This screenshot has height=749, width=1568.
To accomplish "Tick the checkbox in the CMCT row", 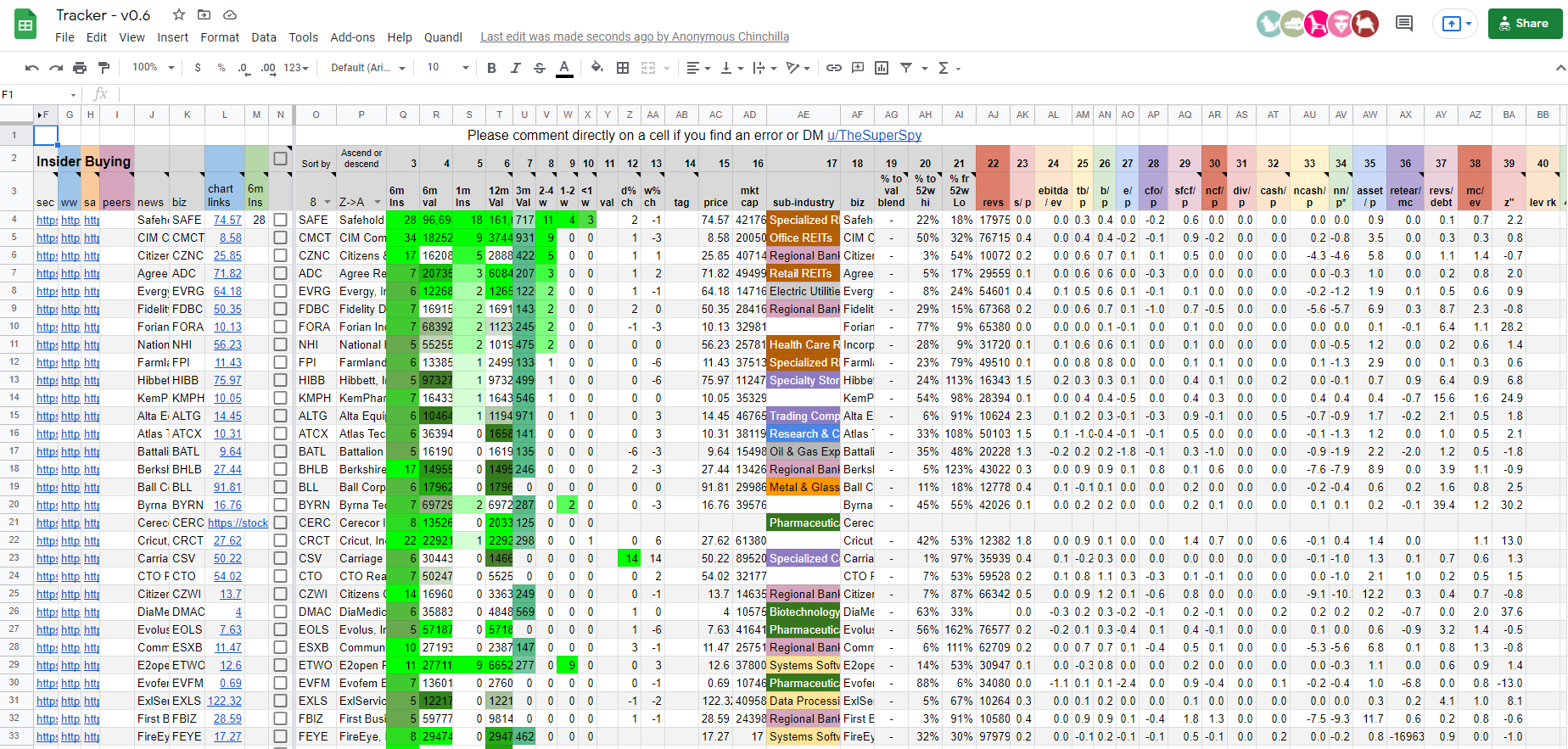I will [280, 238].
